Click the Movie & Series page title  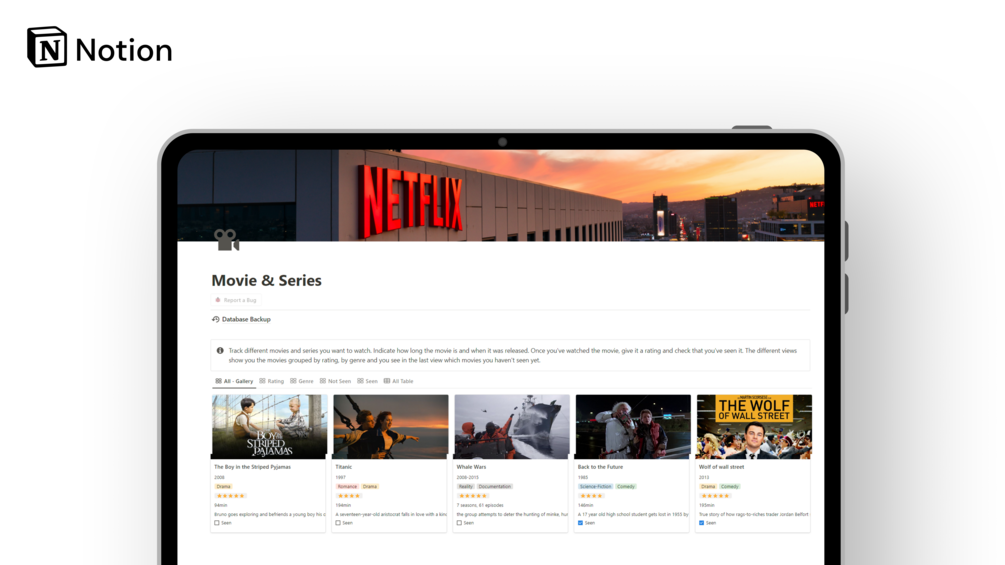[267, 281]
